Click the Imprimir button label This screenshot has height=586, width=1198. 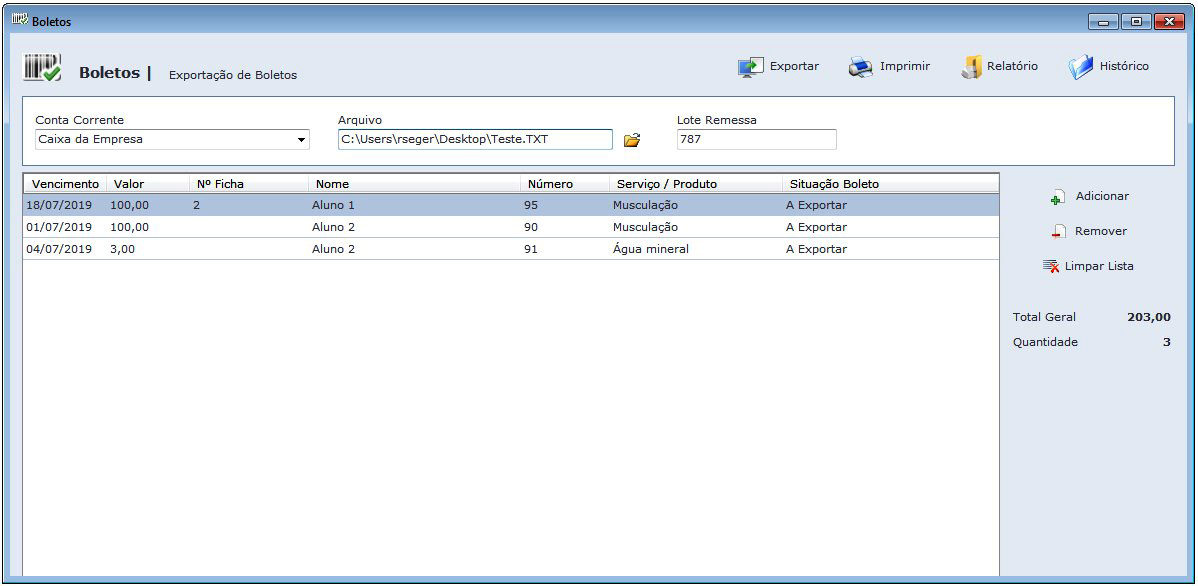click(x=905, y=66)
